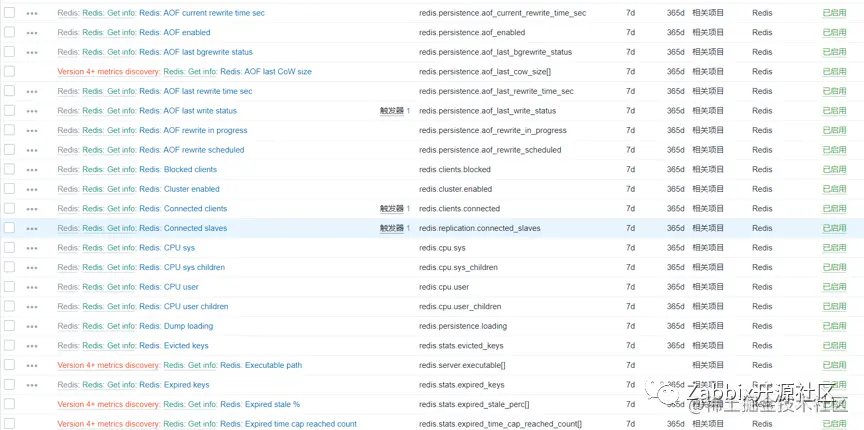Image resolution: width=864 pixels, height=430 pixels.
Task: Open the ellipsis menu for CPU sys children
Action: coord(32,268)
